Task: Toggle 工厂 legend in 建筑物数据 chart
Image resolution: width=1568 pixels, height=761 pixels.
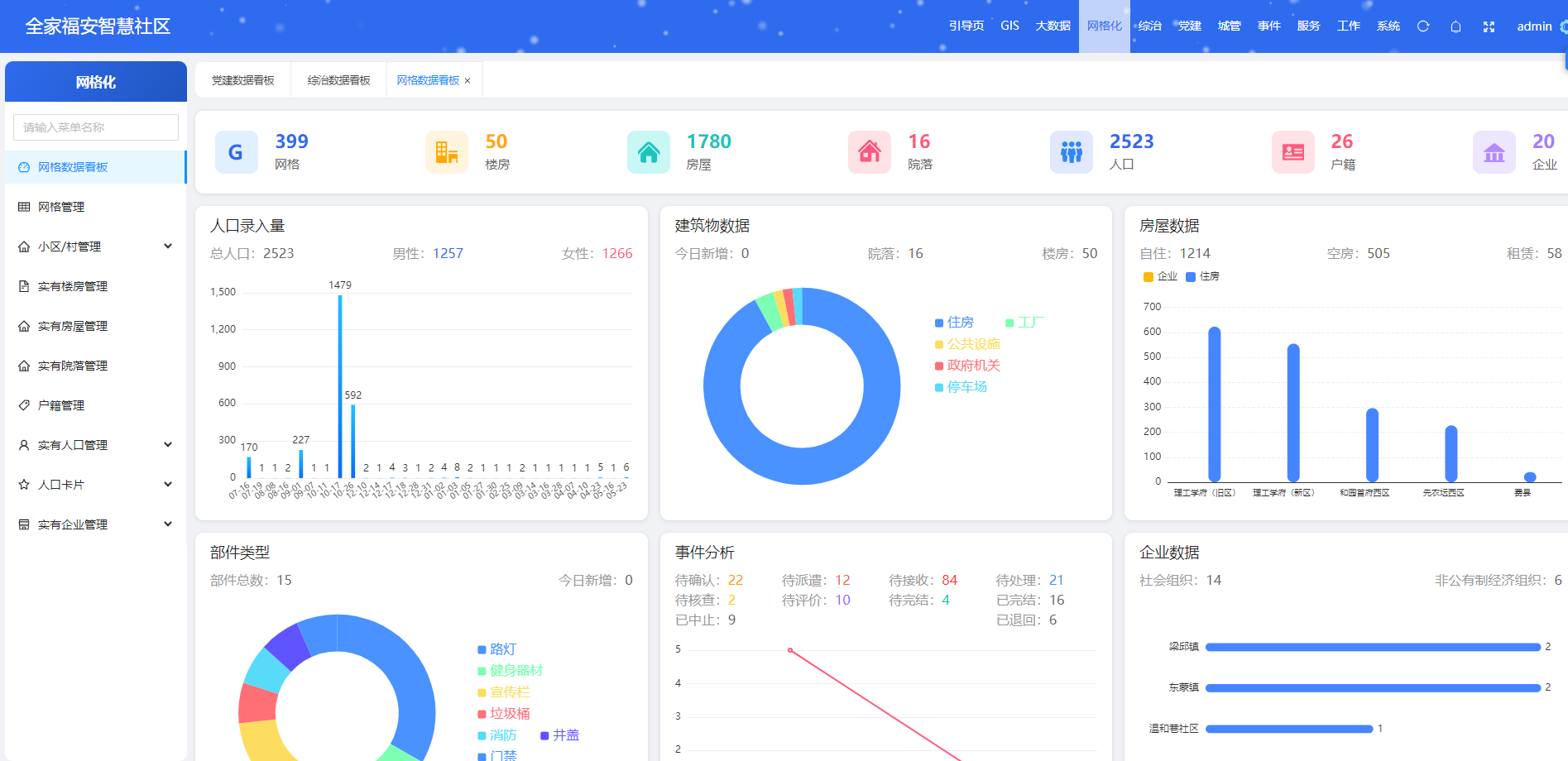Action: coord(1024,323)
